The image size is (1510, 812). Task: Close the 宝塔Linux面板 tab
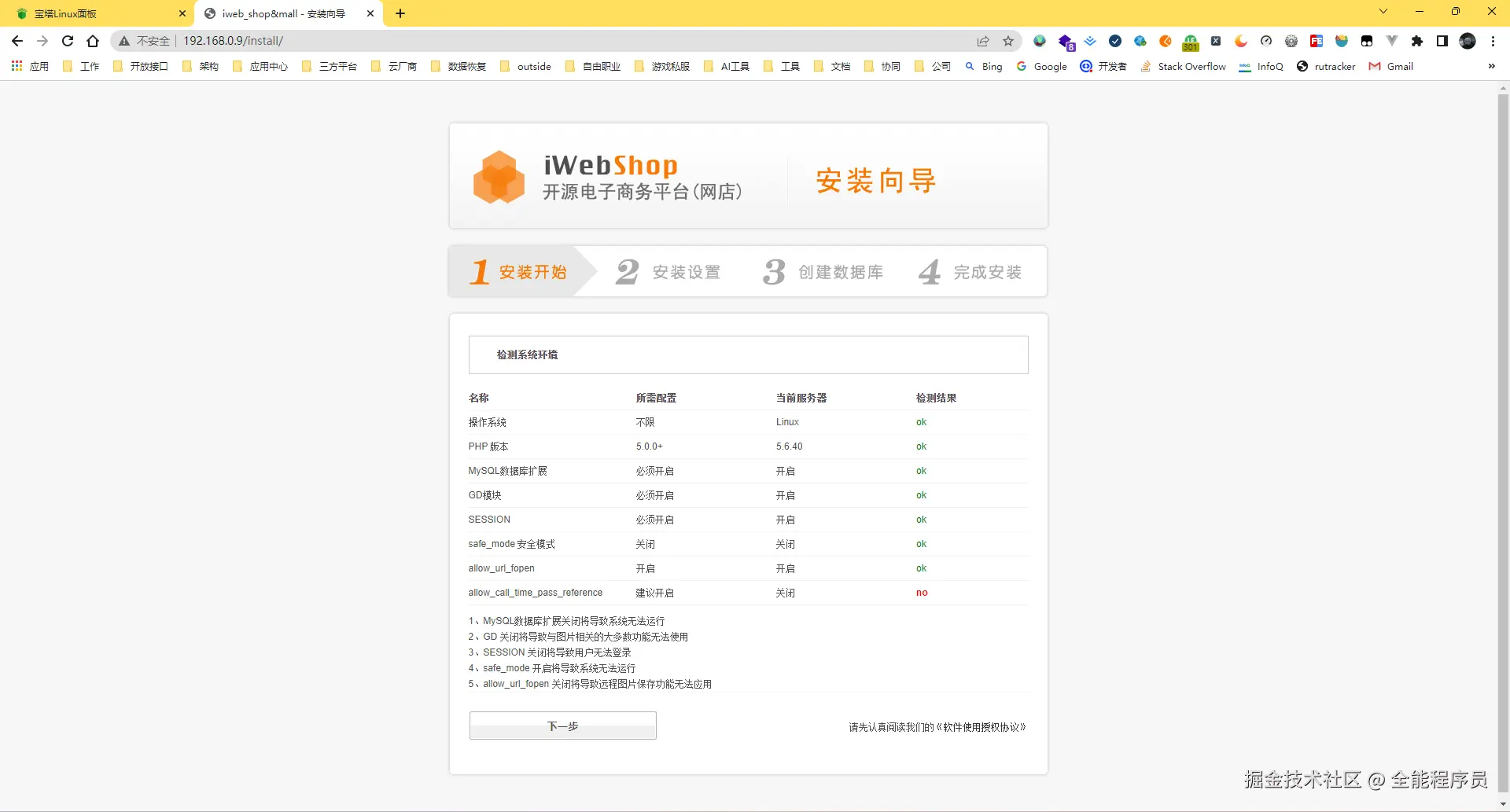pos(182,13)
